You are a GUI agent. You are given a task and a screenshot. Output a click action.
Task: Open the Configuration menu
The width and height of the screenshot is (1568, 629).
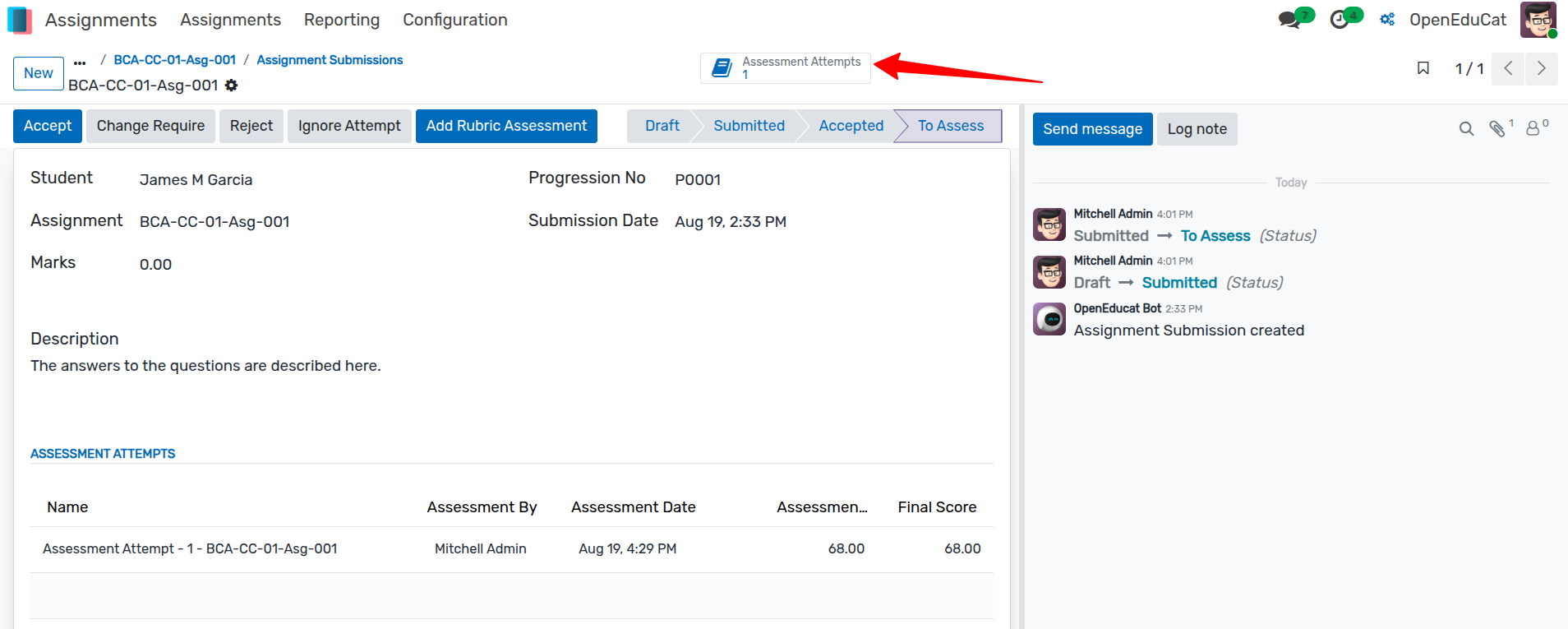pos(455,20)
